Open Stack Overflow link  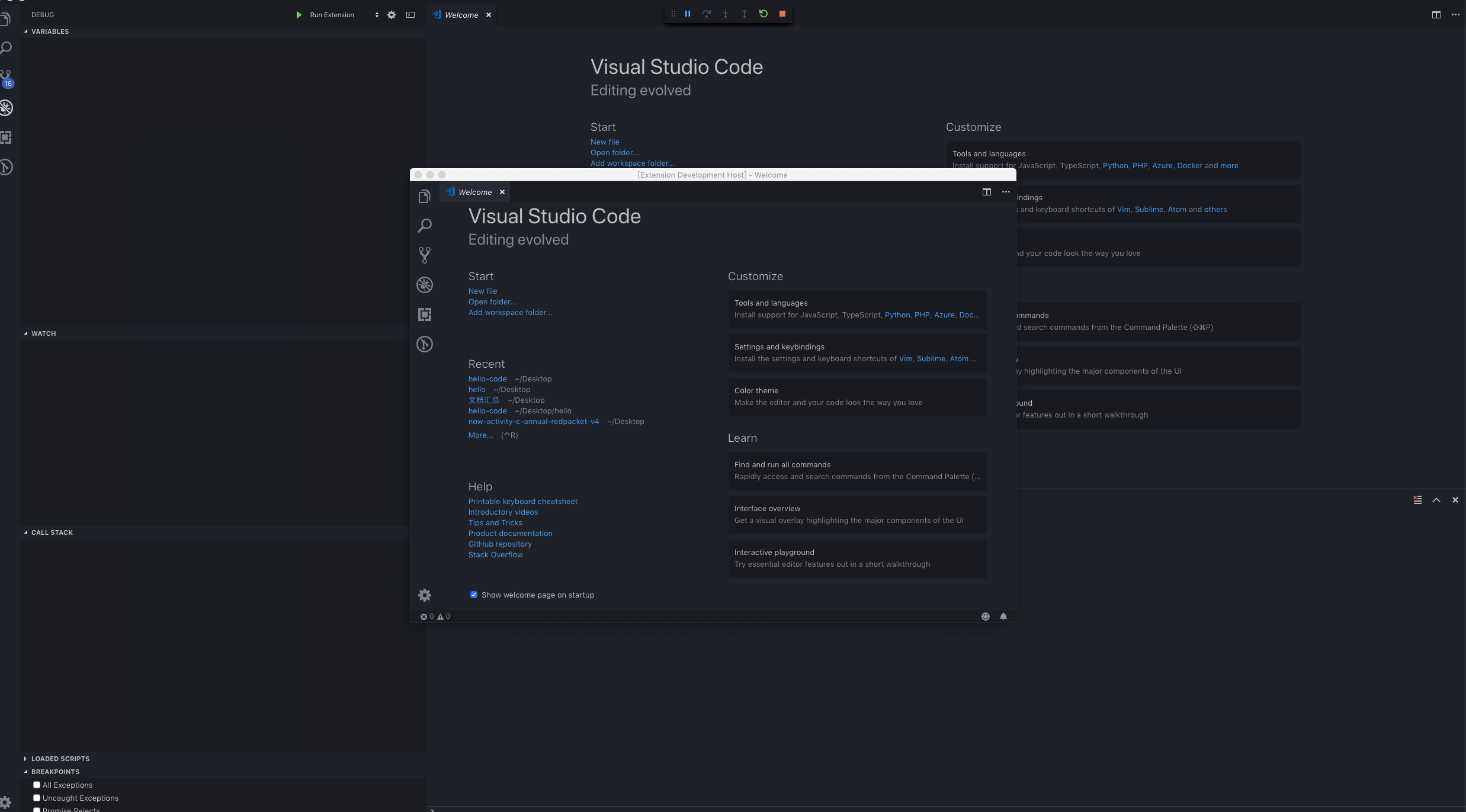(x=496, y=554)
